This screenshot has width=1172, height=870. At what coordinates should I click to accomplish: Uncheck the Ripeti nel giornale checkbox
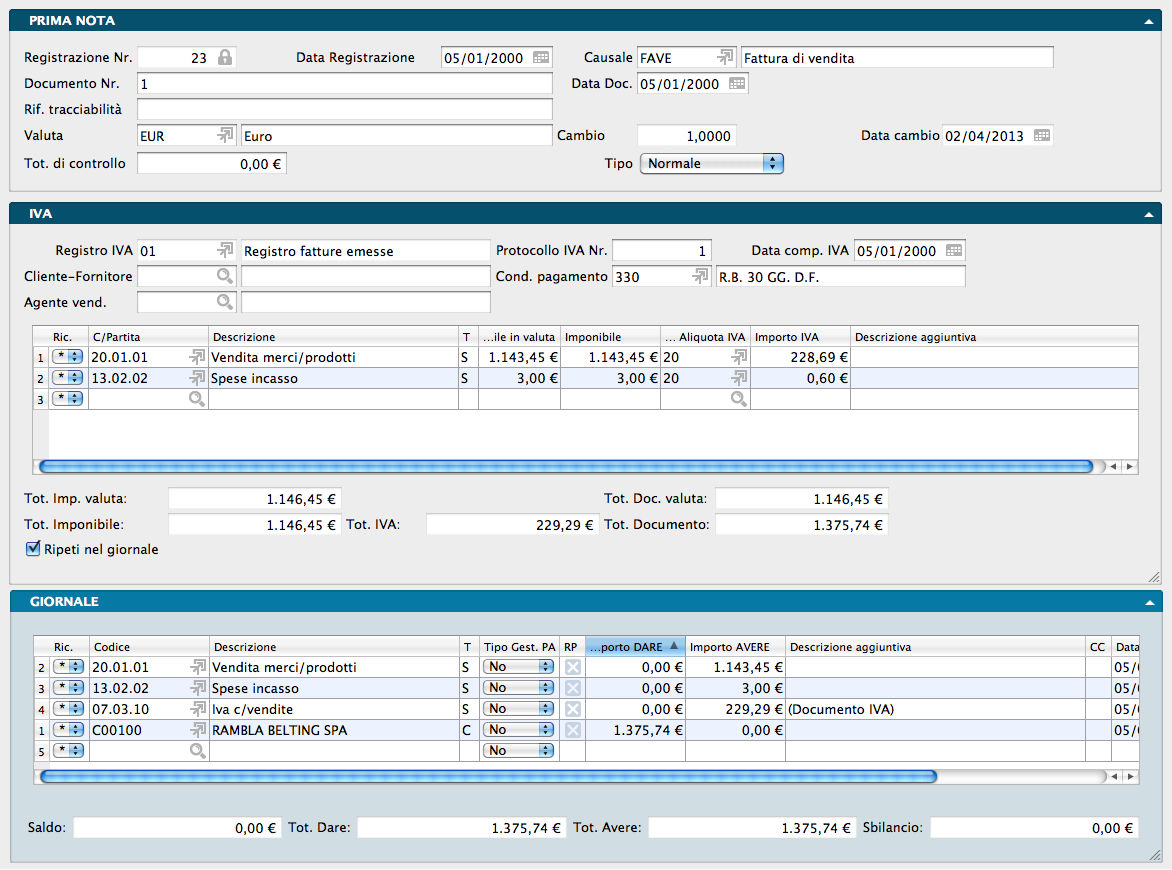point(32,549)
